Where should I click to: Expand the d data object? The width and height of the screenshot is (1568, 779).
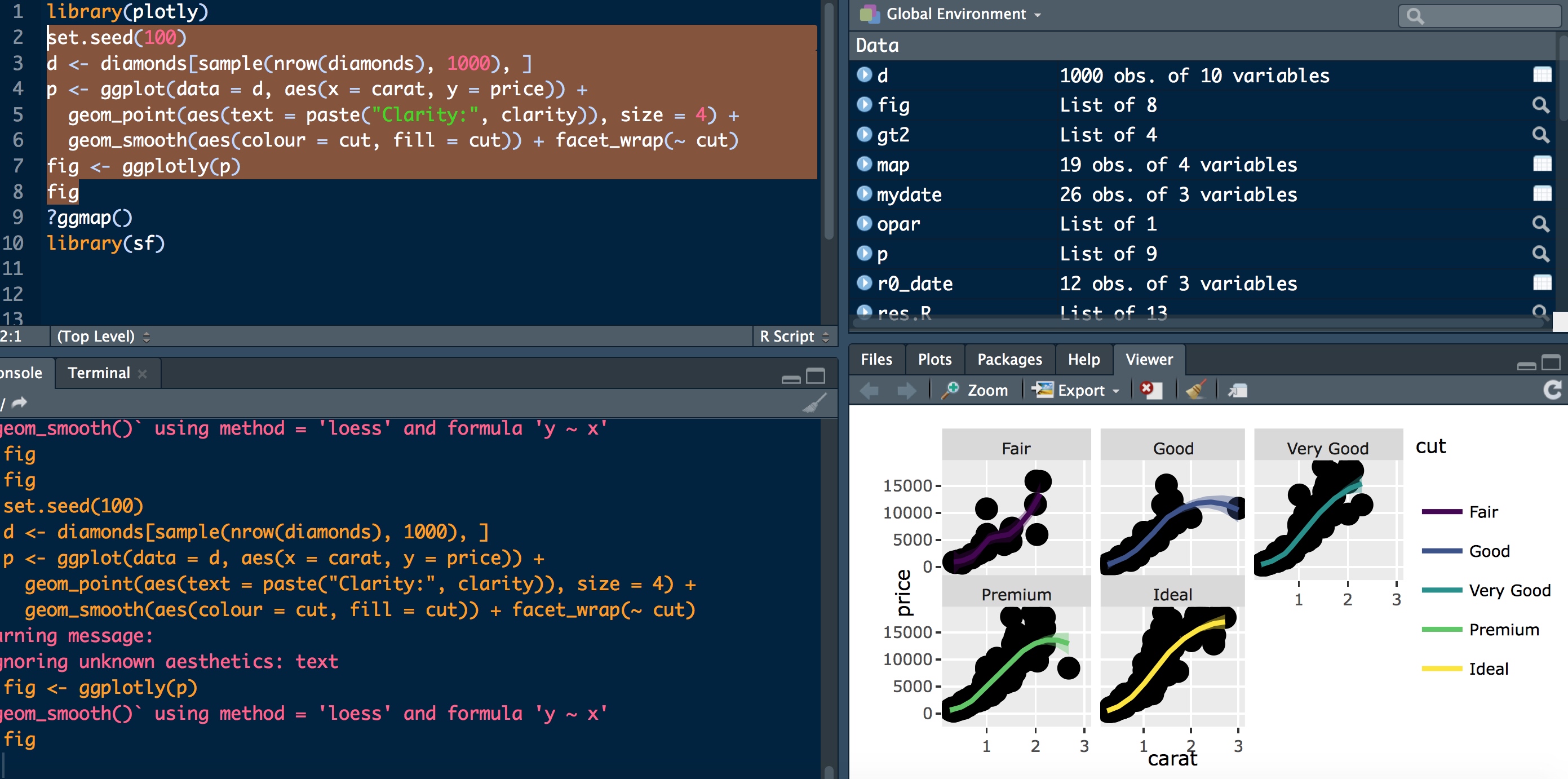point(865,75)
